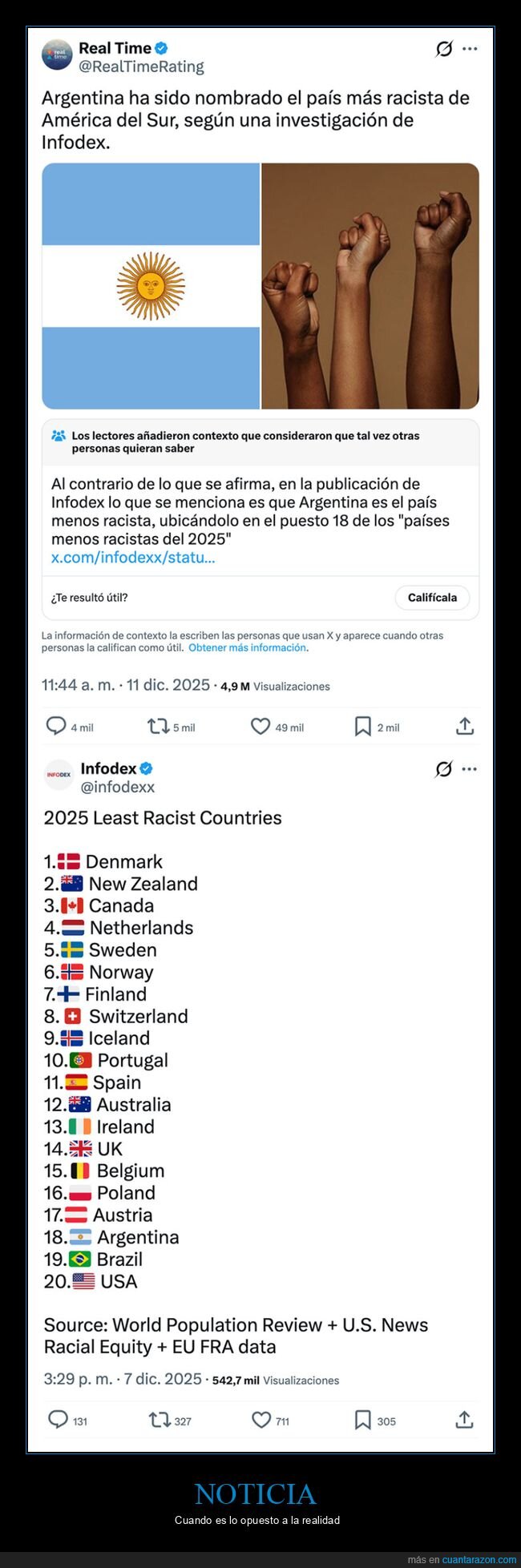Expand the truncated x.com/infodexx link
The width and height of the screenshot is (521, 1568).
click(x=131, y=558)
